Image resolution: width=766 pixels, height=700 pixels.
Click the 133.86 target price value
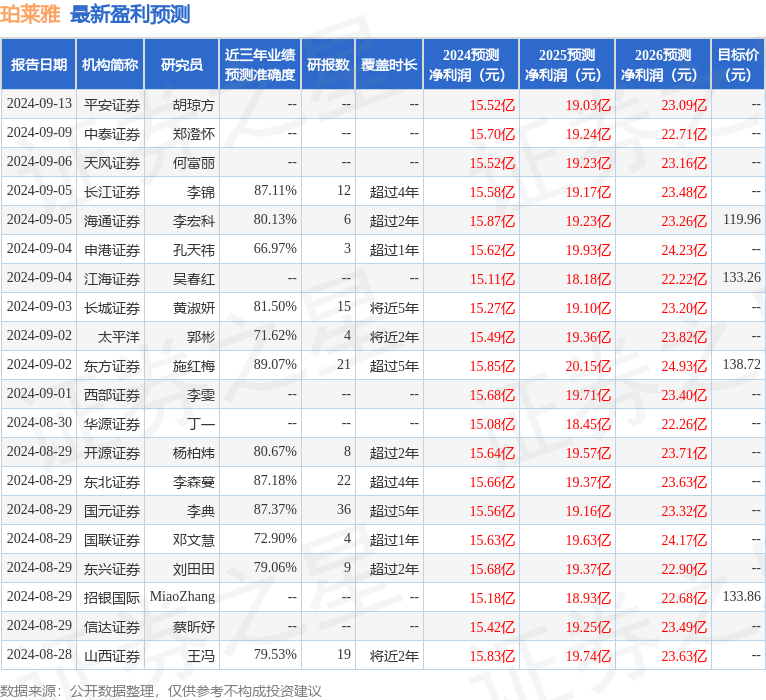[x=742, y=596]
